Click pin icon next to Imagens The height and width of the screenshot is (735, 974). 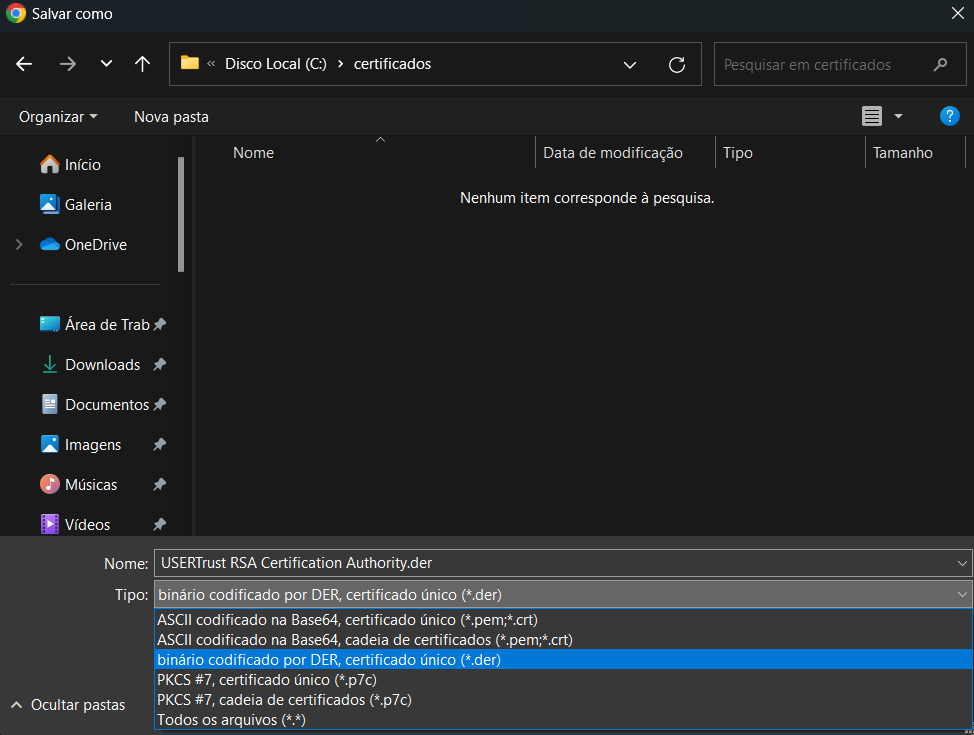coord(160,444)
